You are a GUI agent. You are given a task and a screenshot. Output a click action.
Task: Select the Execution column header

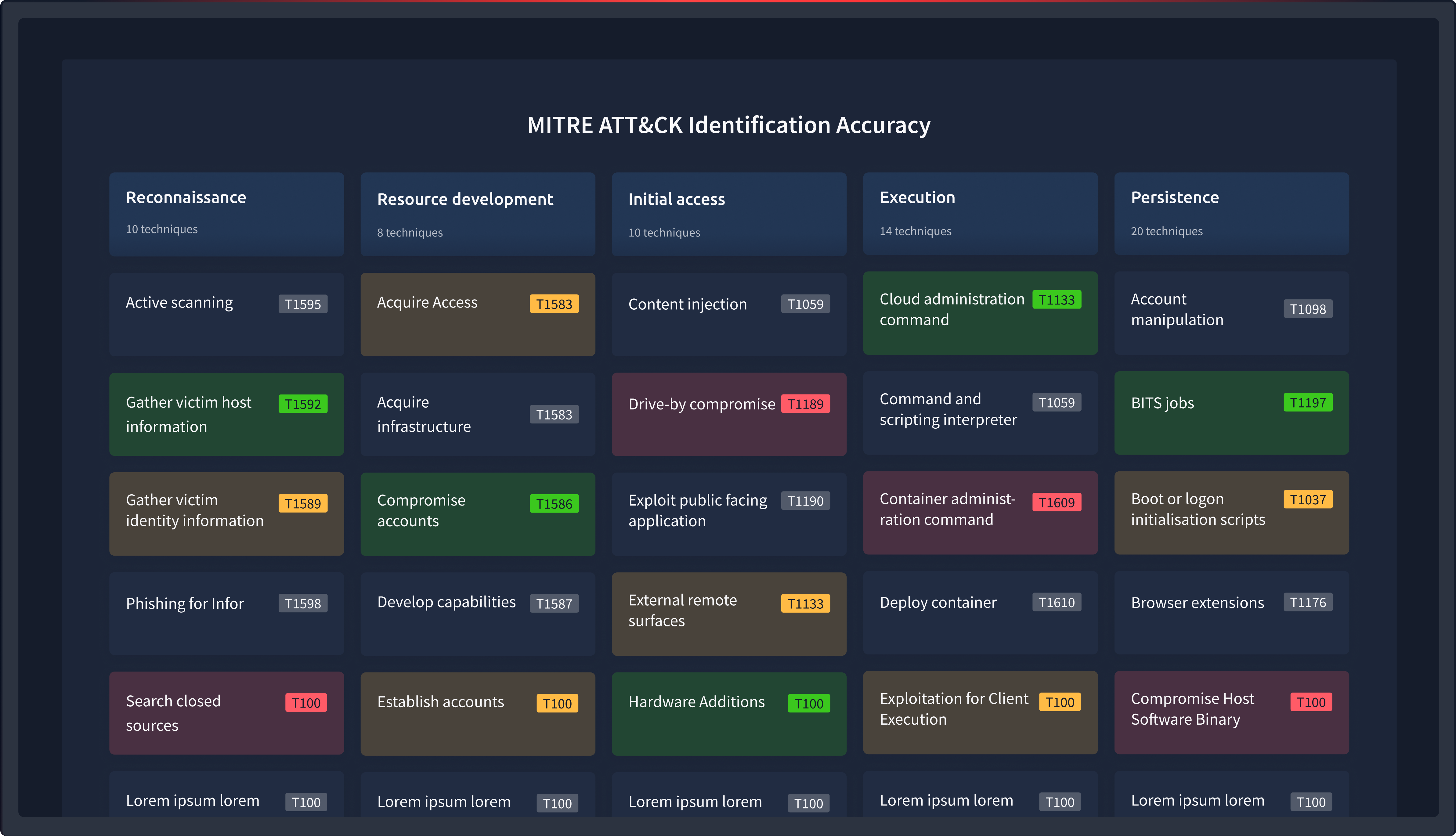coord(980,214)
